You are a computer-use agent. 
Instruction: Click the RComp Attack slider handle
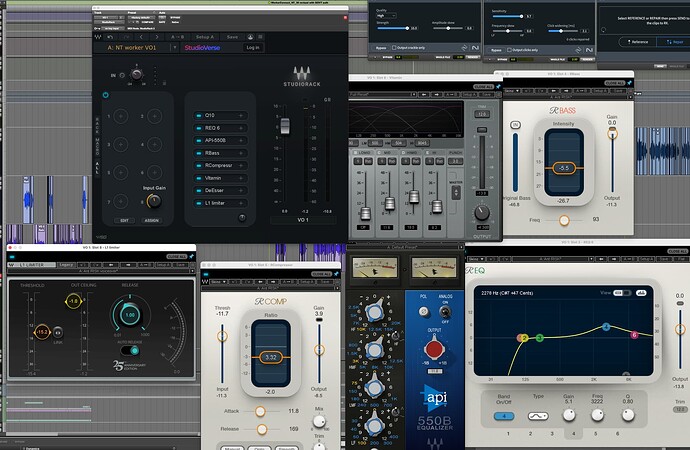pyautogui.click(x=260, y=411)
